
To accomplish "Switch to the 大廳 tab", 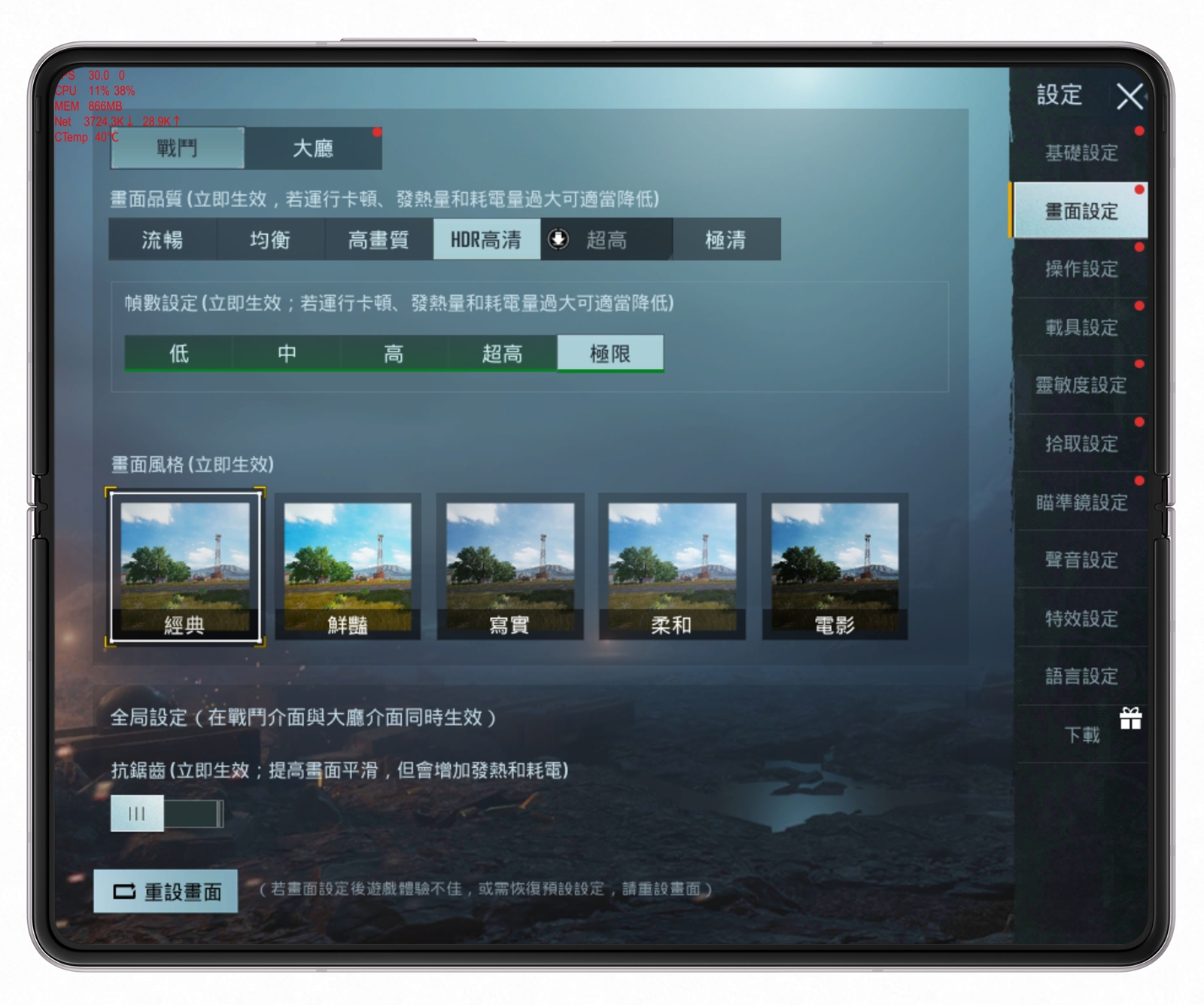I will point(313,148).
